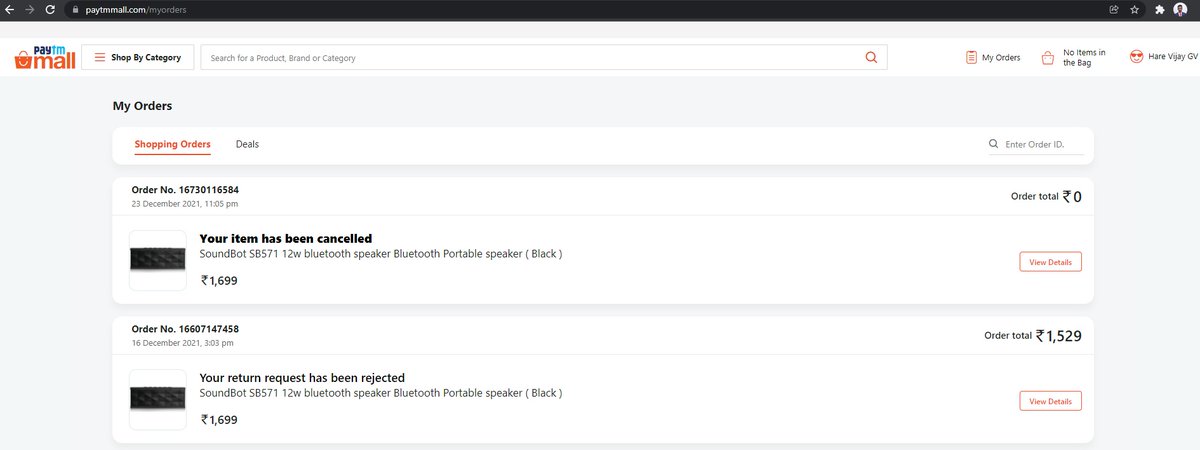The image size is (1200, 450).
Task: View Details of the cancelled order
Action: click(x=1050, y=262)
